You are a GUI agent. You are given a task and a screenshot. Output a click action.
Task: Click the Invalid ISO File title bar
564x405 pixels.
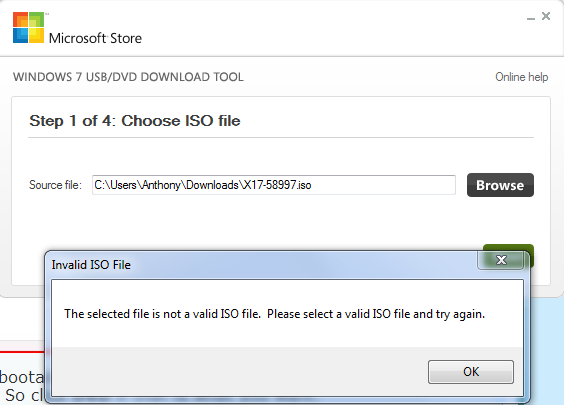[x=263, y=265]
